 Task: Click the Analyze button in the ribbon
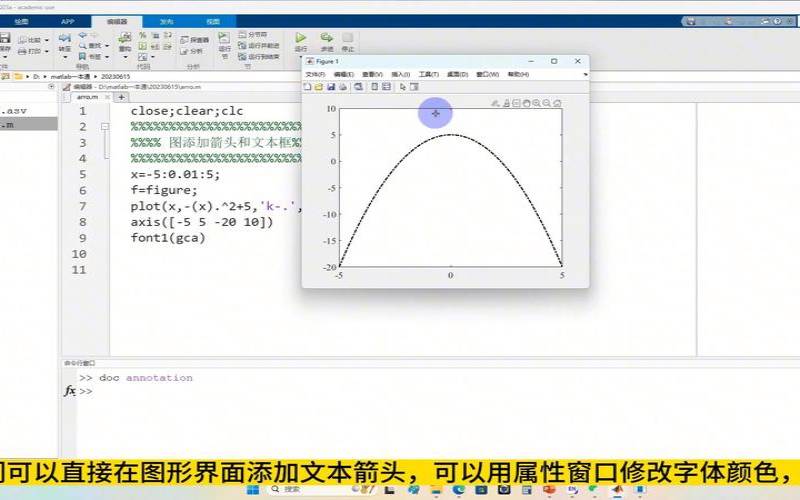(x=192, y=51)
